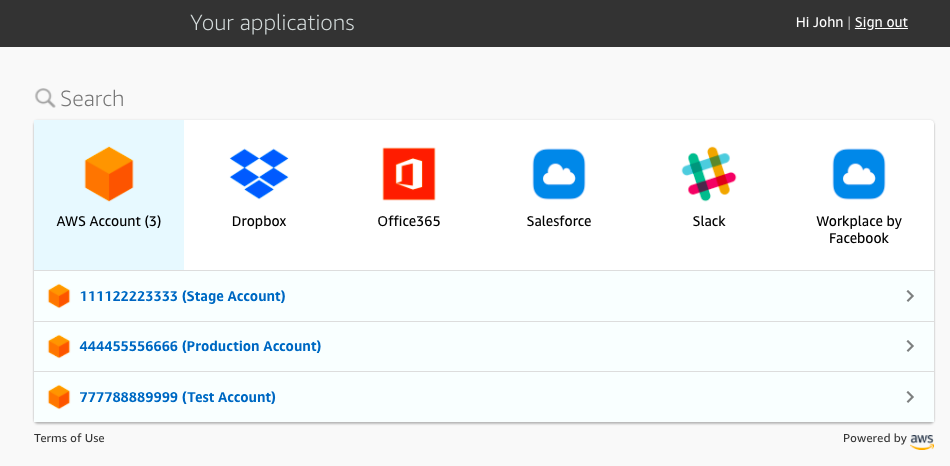Expand the Test Account row chevron
950x466 pixels.
[909, 397]
